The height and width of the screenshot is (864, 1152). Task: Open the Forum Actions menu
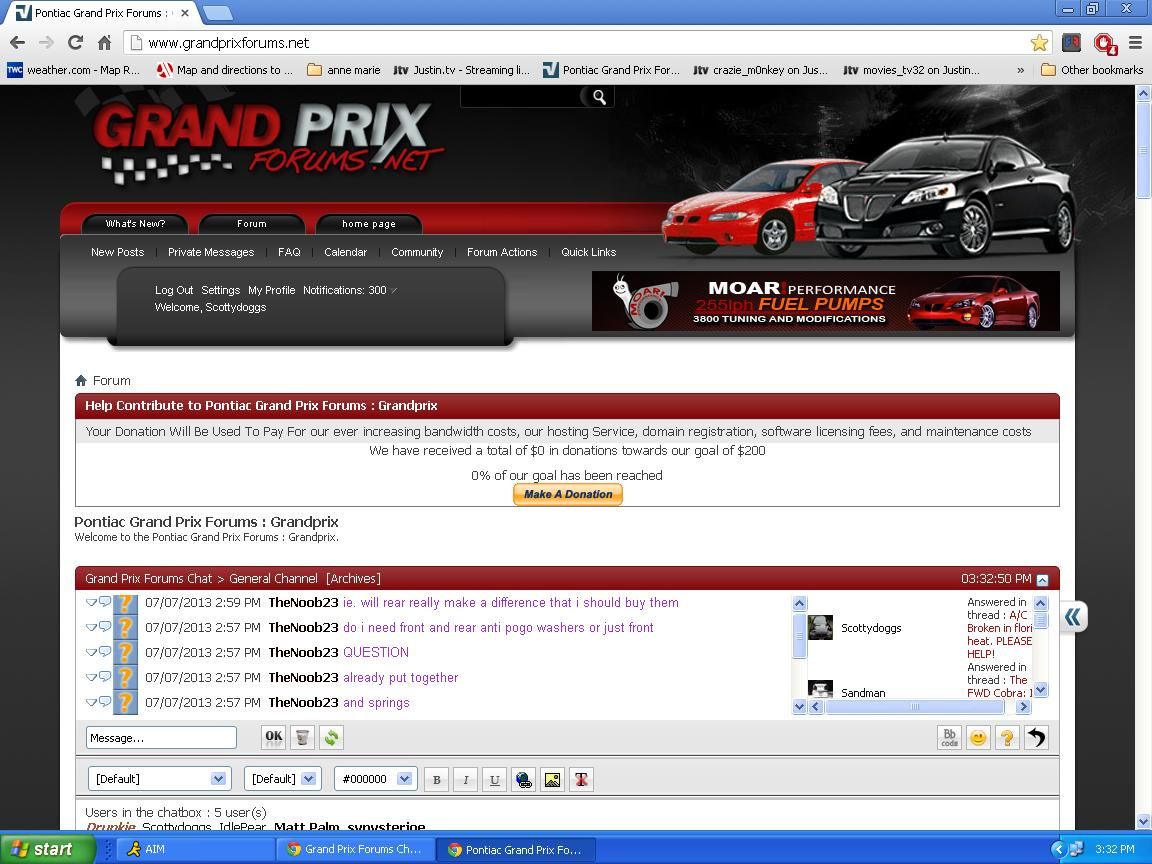(x=502, y=252)
